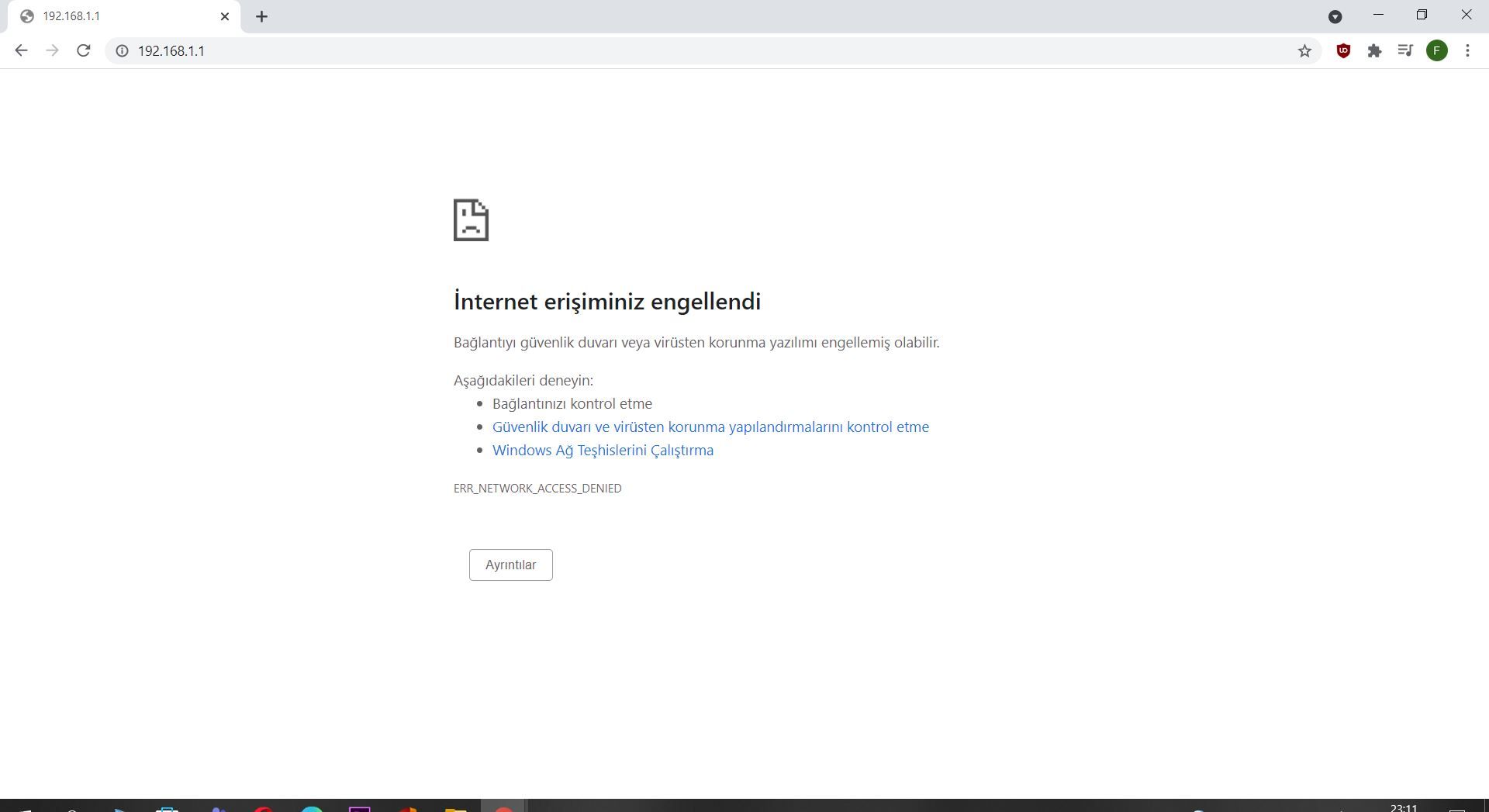The height and width of the screenshot is (812, 1489).
Task: Open the uBlock Origin extension popup
Action: [1343, 50]
